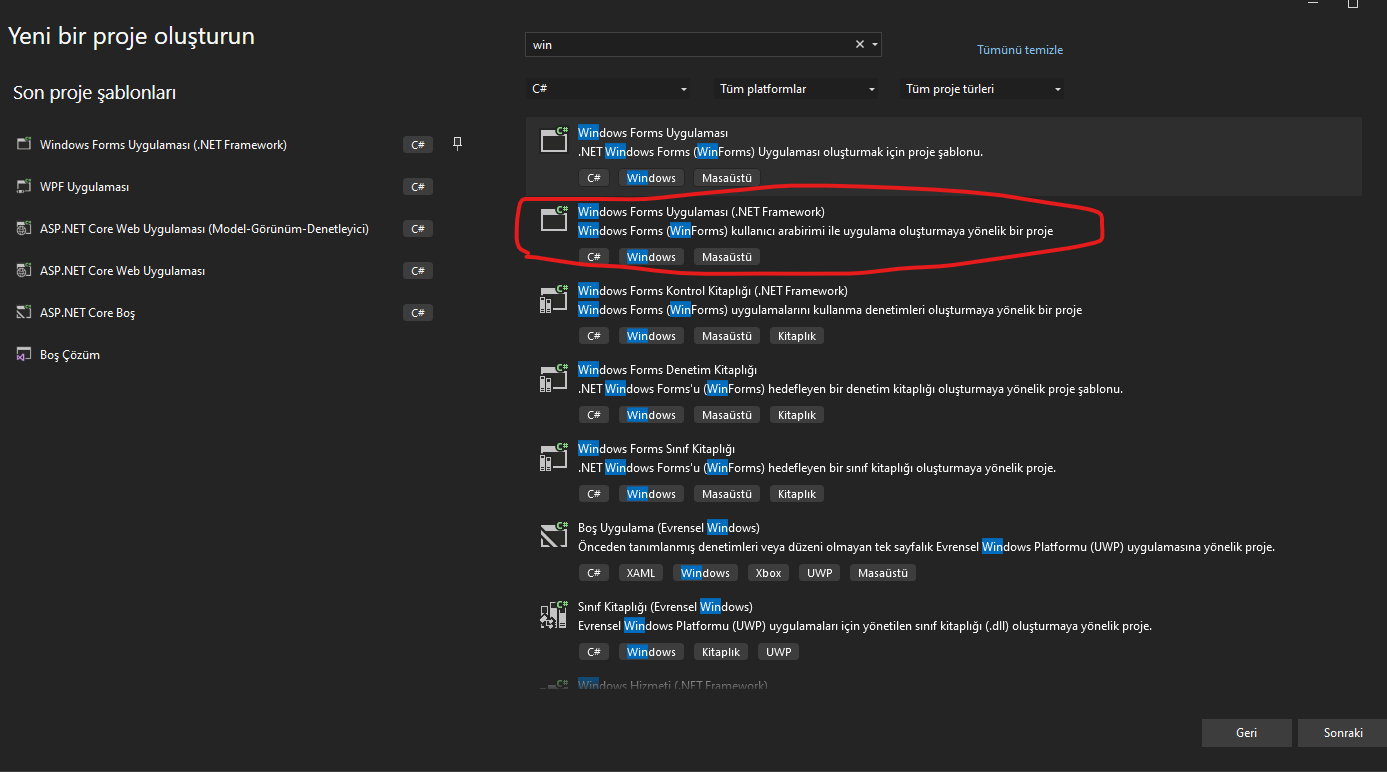The image size is (1387, 772).
Task: Click the recent Windows Forms Uygulaması (.NET Framework) icon
Action: click(24, 145)
